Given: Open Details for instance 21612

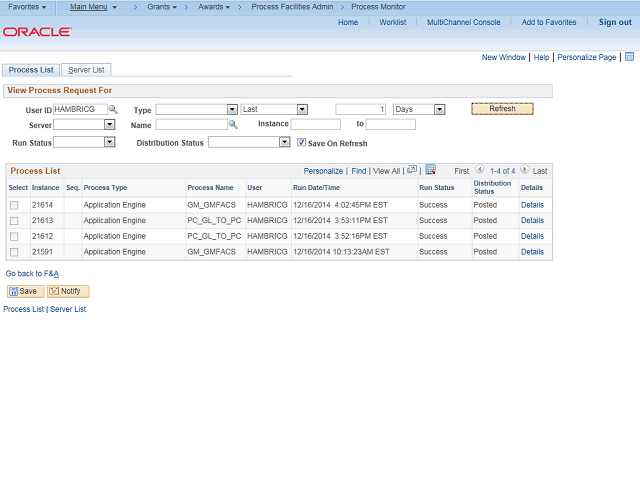Looking at the screenshot, I should [x=532, y=236].
